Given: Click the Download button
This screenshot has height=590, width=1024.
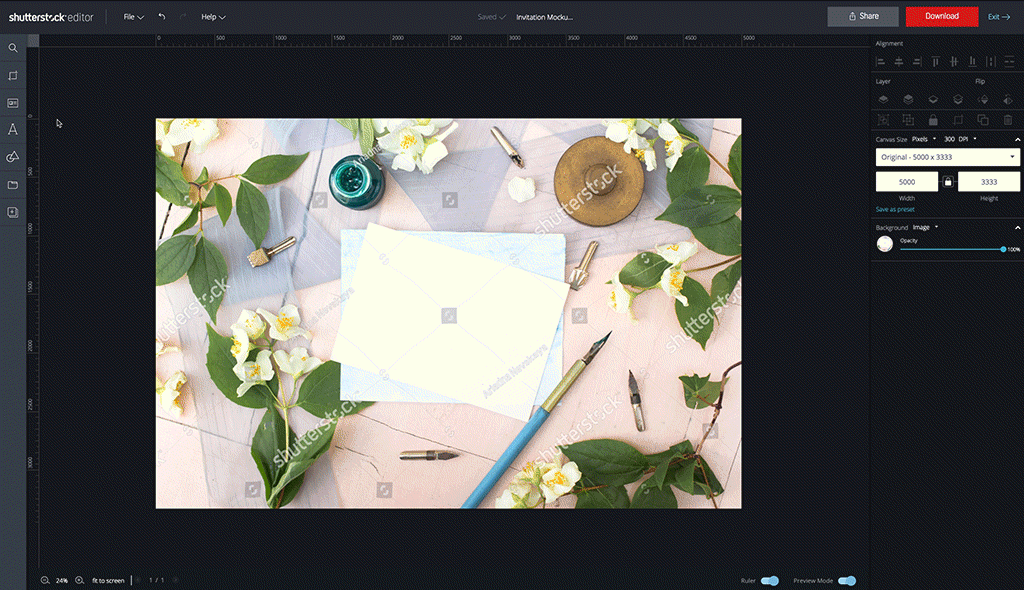Looking at the screenshot, I should pyautogui.click(x=940, y=16).
